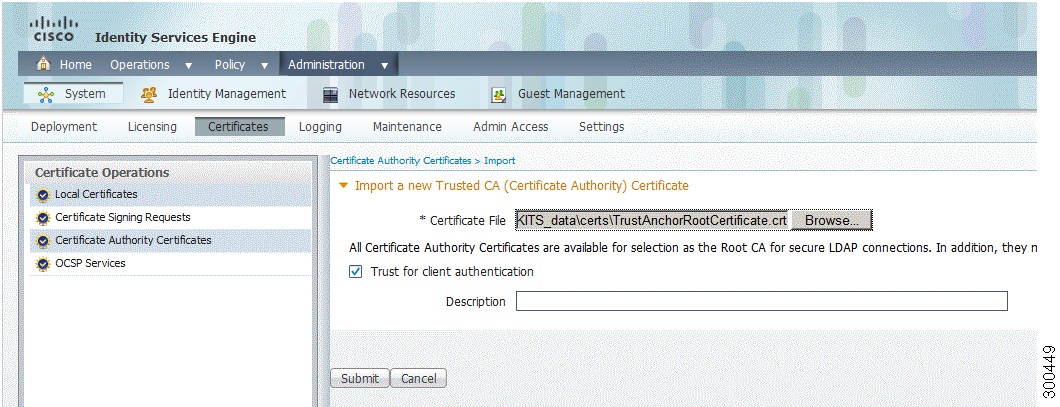The width and height of the screenshot is (1060, 407).
Task: Click the Certificate Authority Certificates badge icon
Action: tap(44, 241)
